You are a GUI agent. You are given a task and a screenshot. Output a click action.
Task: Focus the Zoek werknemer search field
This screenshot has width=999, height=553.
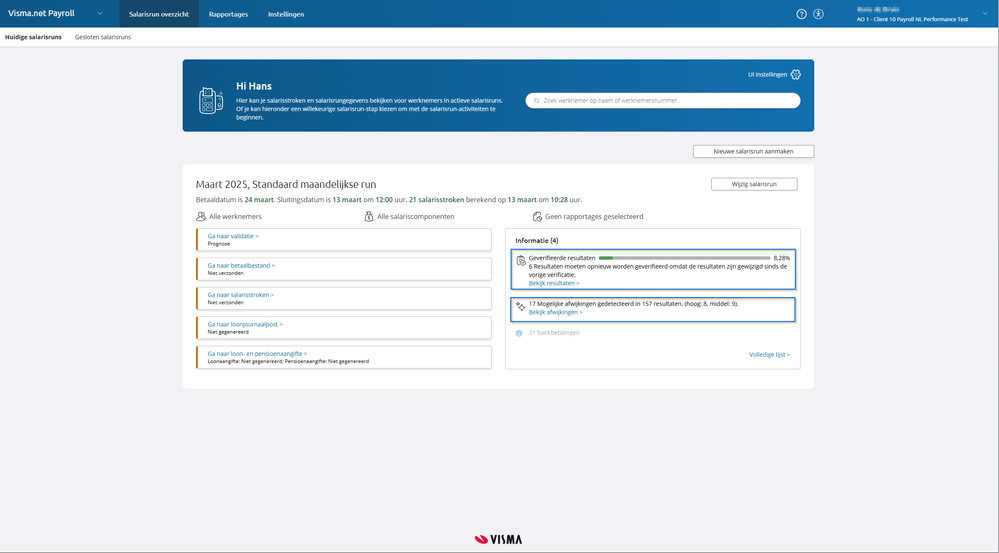tap(663, 101)
